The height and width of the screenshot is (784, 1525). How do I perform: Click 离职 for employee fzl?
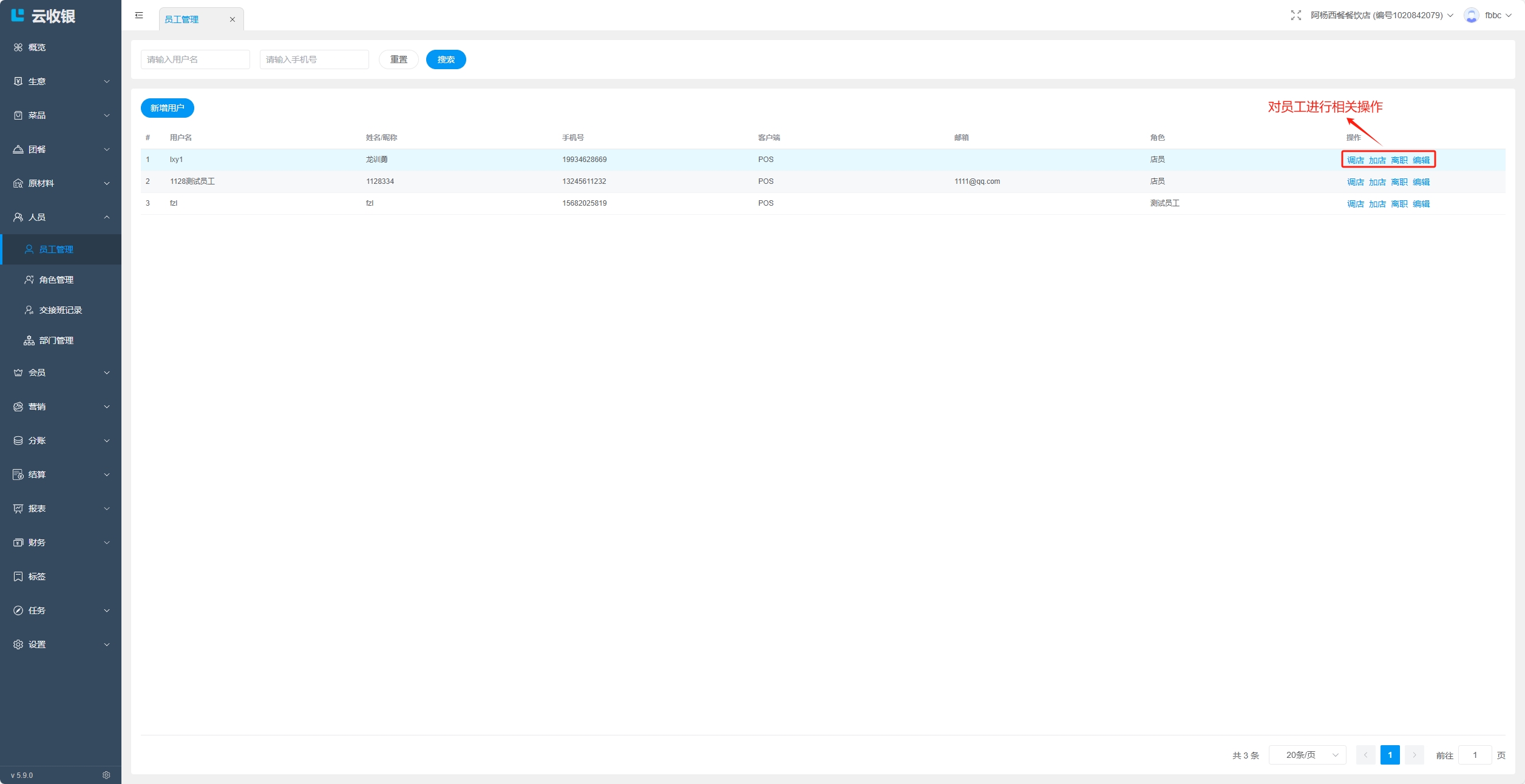coord(1399,204)
